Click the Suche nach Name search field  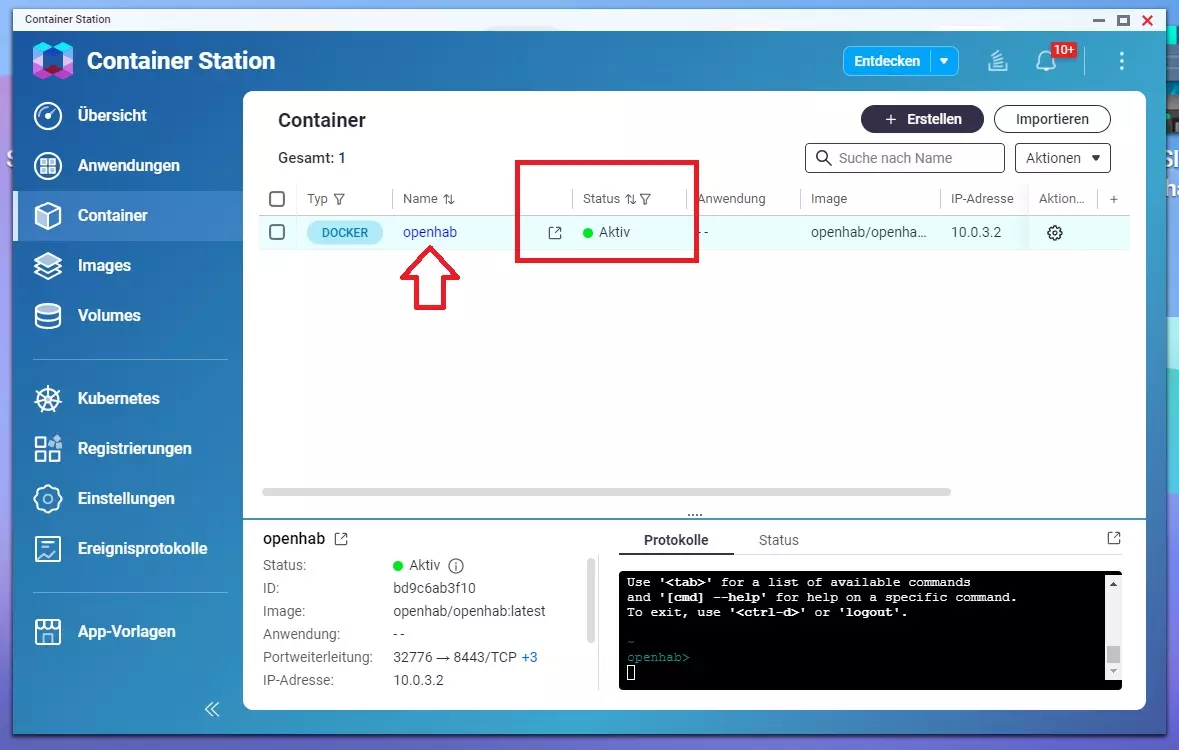tap(904, 158)
